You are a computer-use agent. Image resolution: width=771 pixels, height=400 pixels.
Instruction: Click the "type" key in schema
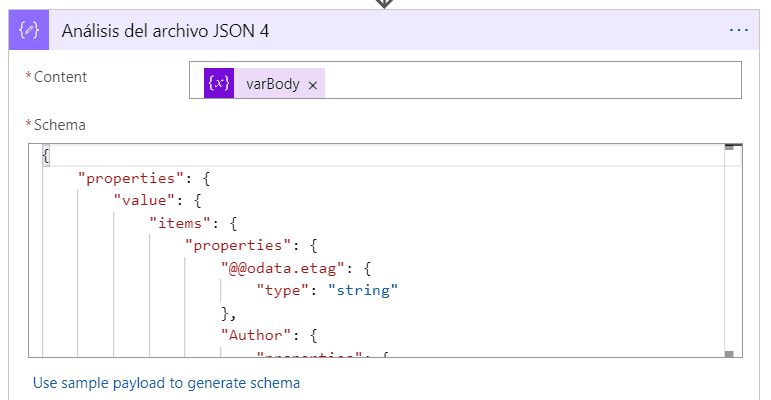click(x=283, y=290)
